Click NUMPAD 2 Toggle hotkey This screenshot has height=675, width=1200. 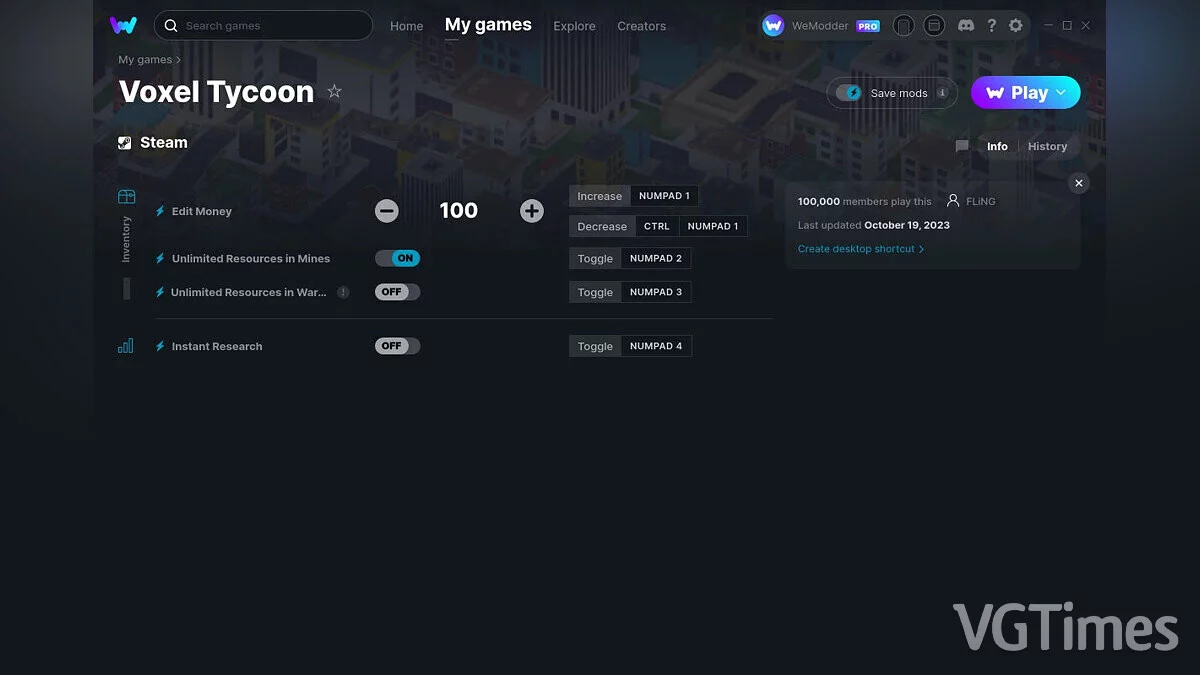[656, 258]
